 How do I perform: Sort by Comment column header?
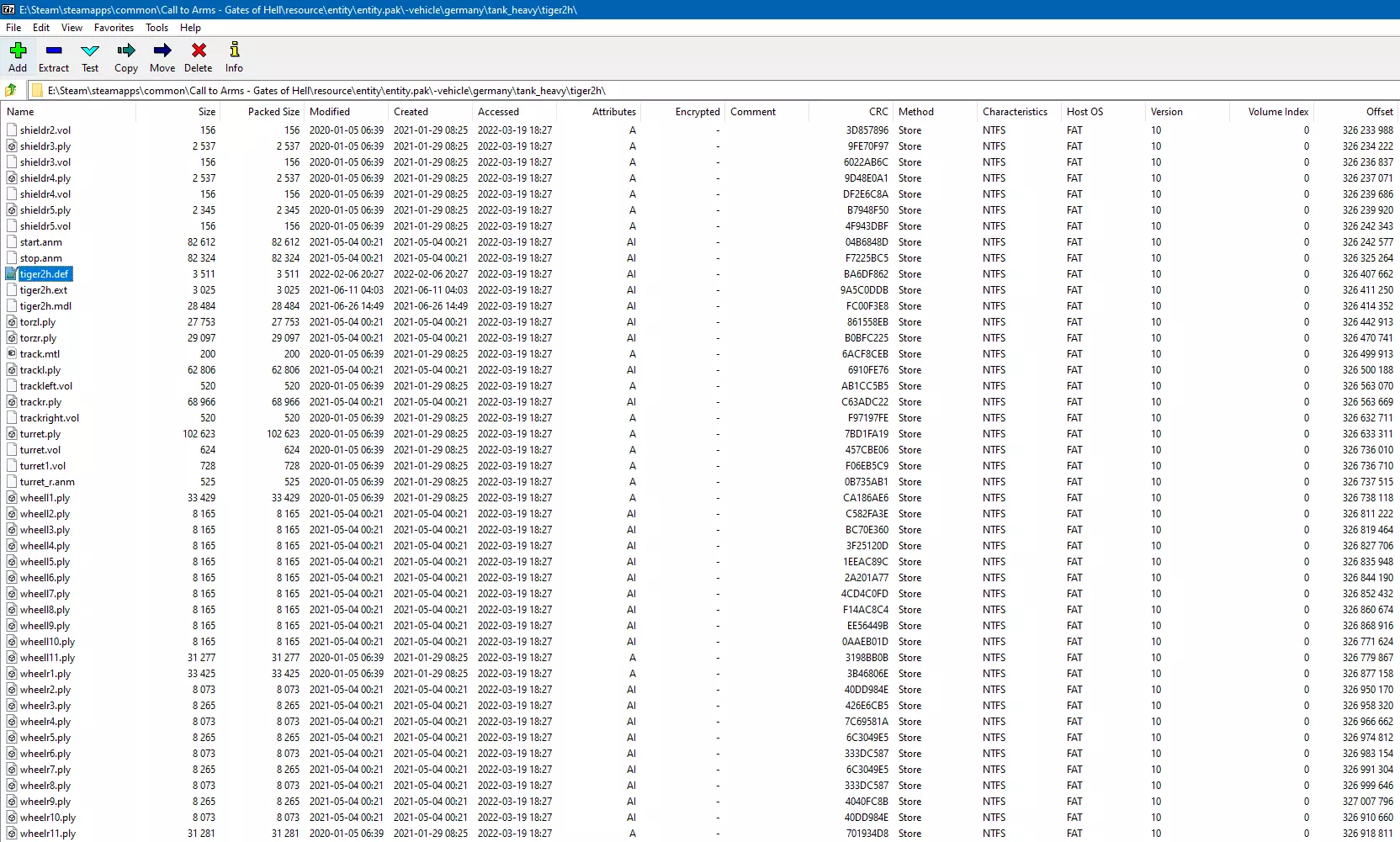click(766, 112)
